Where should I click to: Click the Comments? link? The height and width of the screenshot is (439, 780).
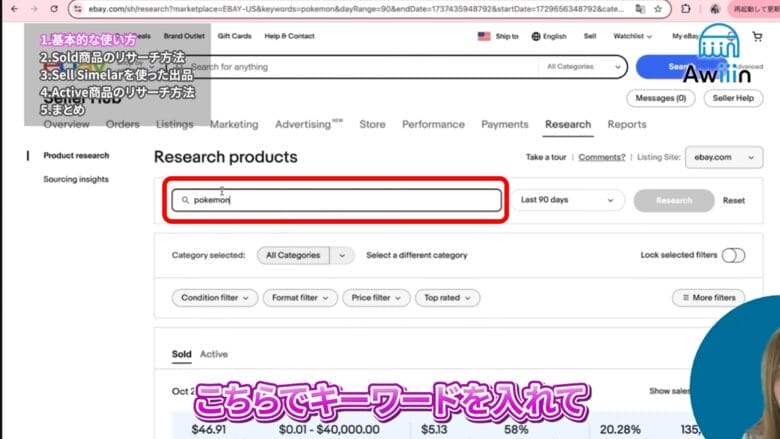pyautogui.click(x=601, y=157)
